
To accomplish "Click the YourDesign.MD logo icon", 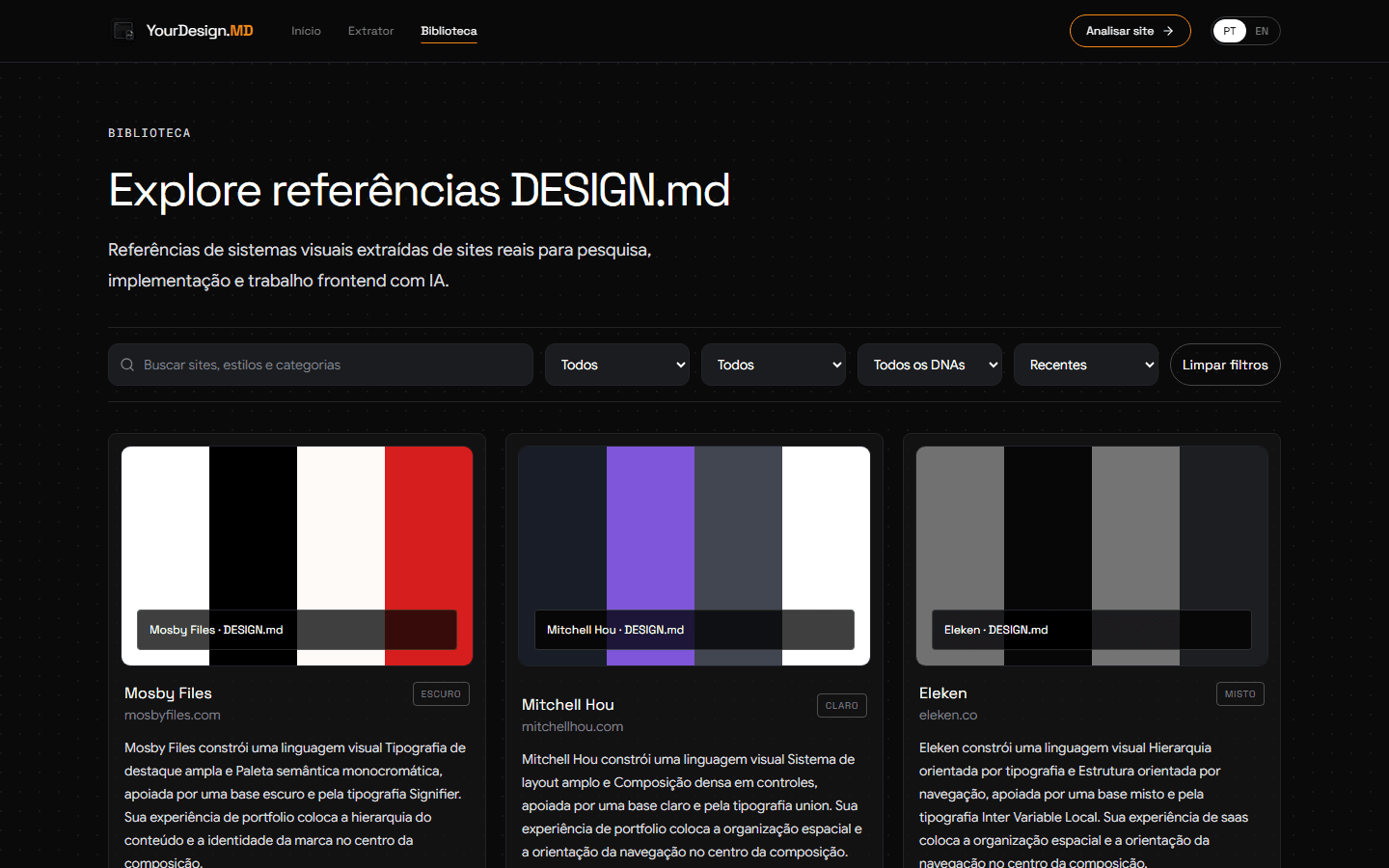I will tap(123, 31).
